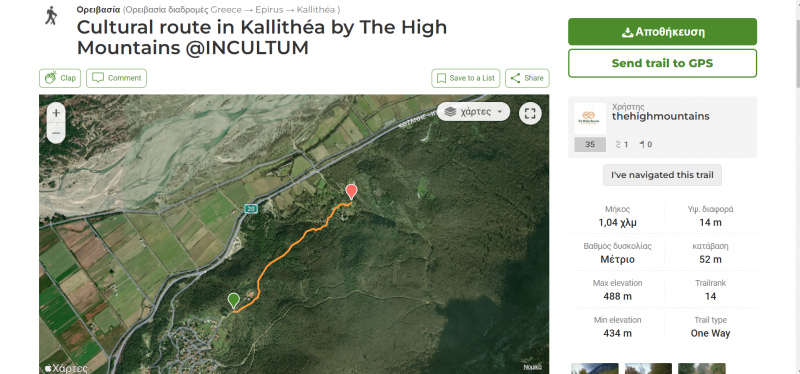This screenshot has height=374, width=800.
Task: Open the map in fullscreen
Action: tap(530, 113)
